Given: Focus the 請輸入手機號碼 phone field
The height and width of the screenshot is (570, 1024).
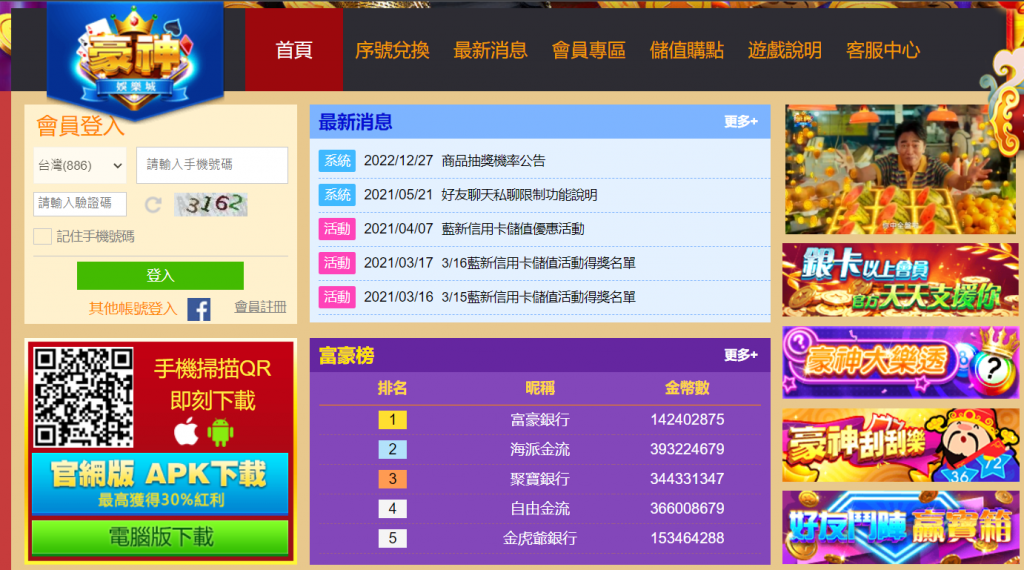Looking at the screenshot, I should point(212,165).
